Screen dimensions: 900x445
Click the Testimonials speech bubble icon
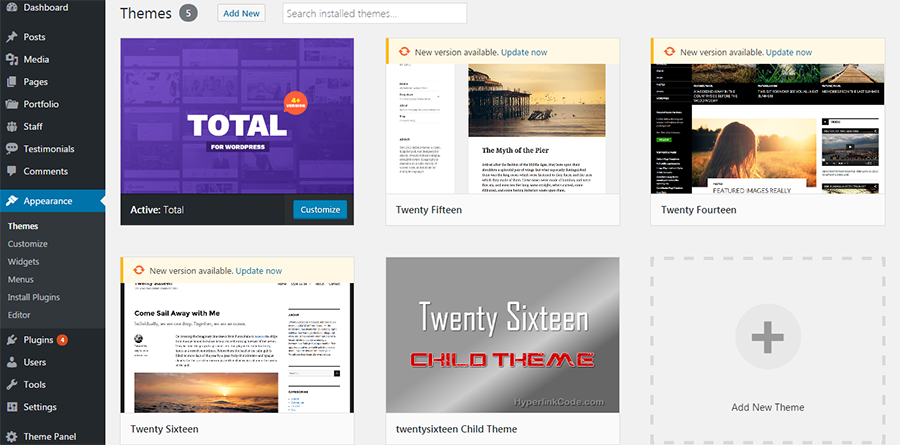click(11, 149)
